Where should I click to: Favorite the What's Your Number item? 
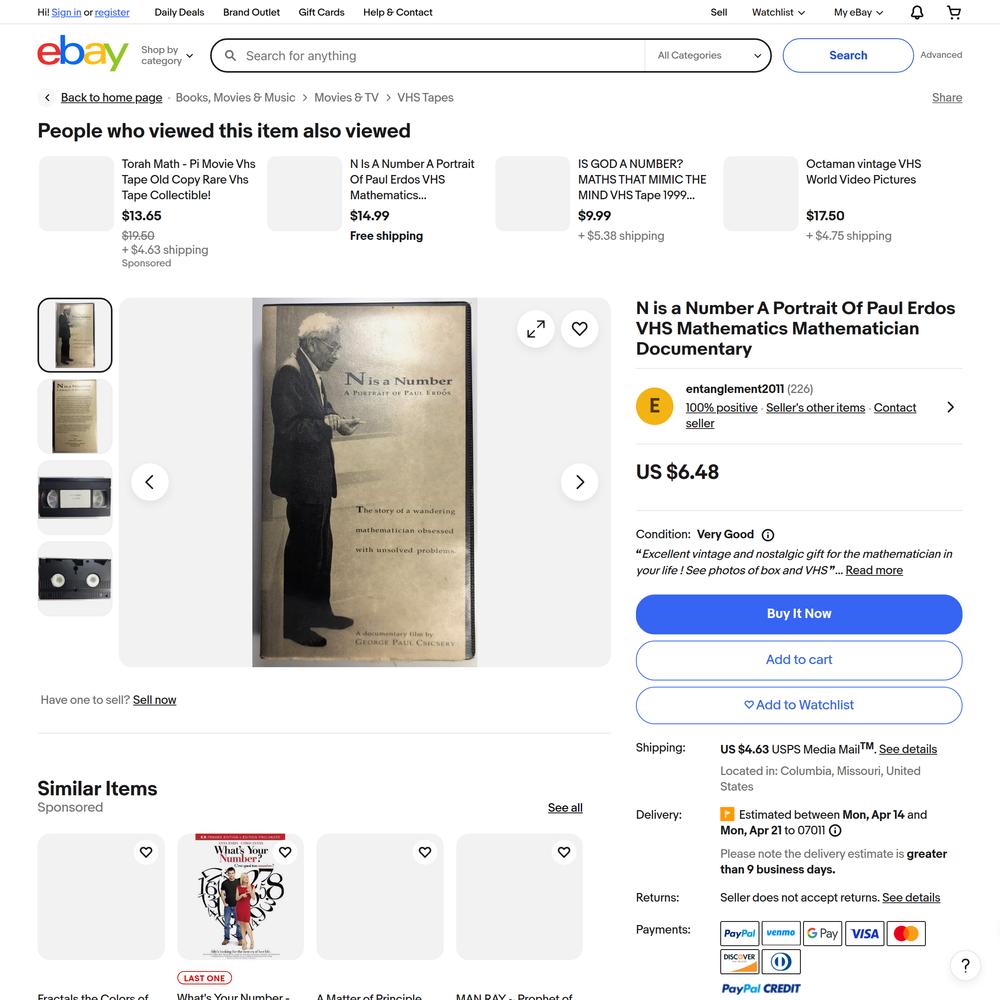point(285,851)
